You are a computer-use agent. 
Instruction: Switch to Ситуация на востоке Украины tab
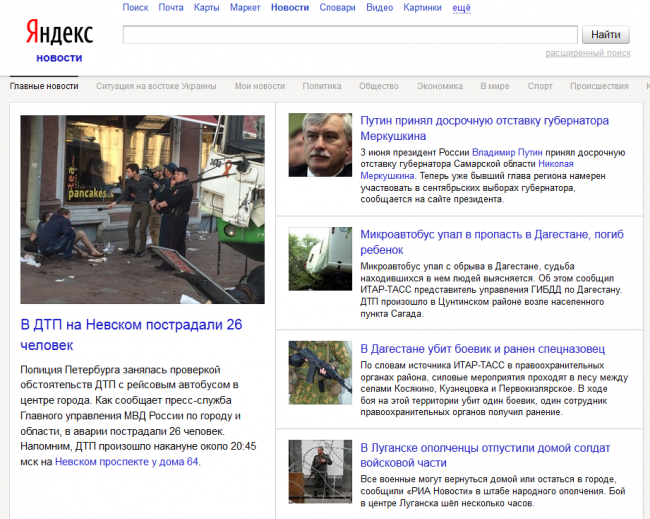click(156, 86)
